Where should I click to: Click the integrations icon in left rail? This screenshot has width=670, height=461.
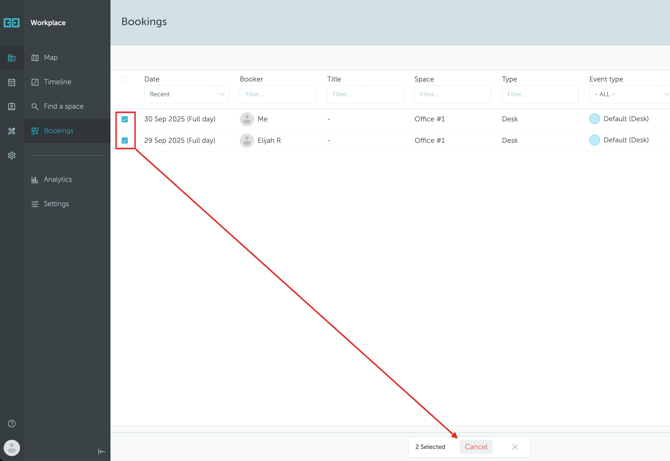(x=12, y=131)
